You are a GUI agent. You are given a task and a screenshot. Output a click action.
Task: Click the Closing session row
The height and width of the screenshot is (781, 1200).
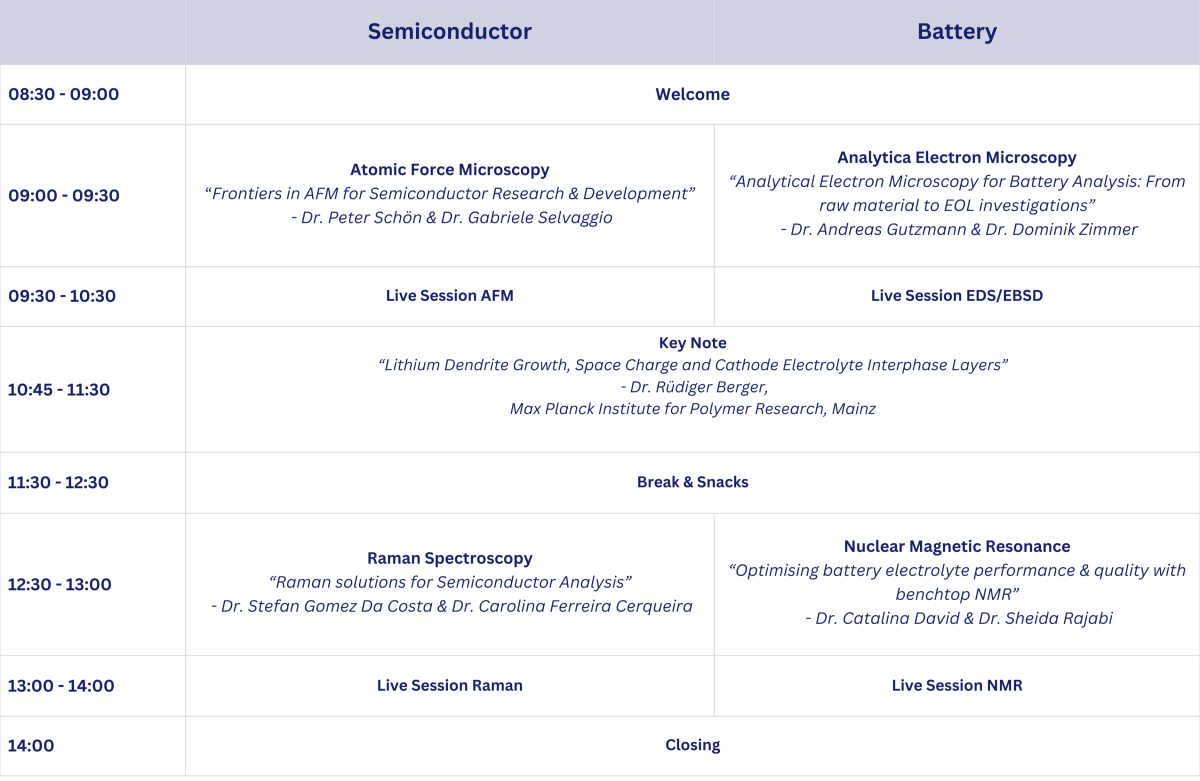click(x=692, y=745)
